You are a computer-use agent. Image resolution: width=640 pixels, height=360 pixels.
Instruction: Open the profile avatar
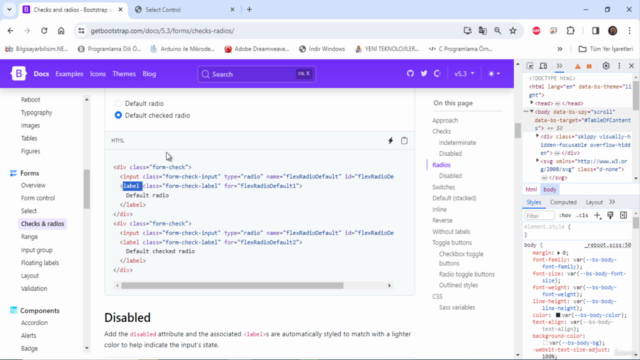click(613, 31)
